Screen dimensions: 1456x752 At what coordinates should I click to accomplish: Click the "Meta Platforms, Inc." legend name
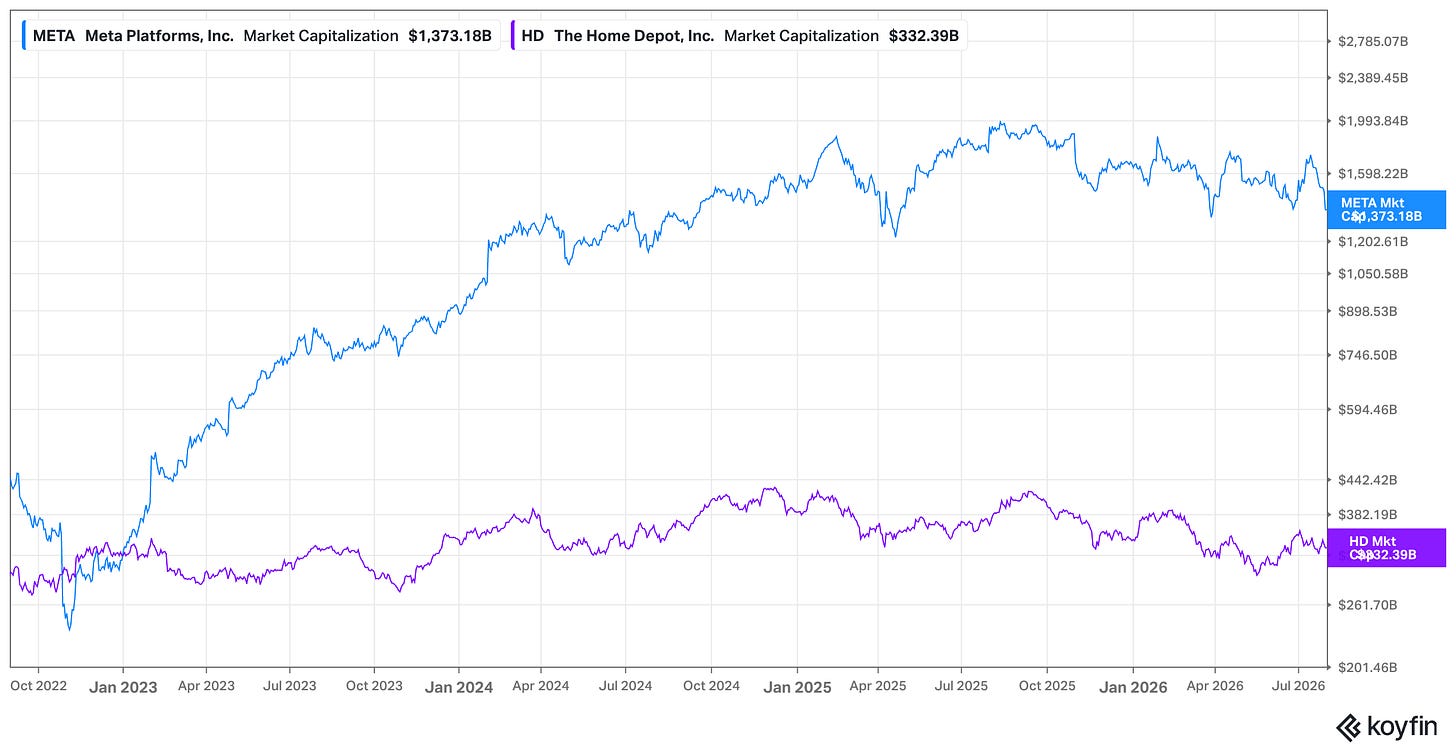point(159,36)
